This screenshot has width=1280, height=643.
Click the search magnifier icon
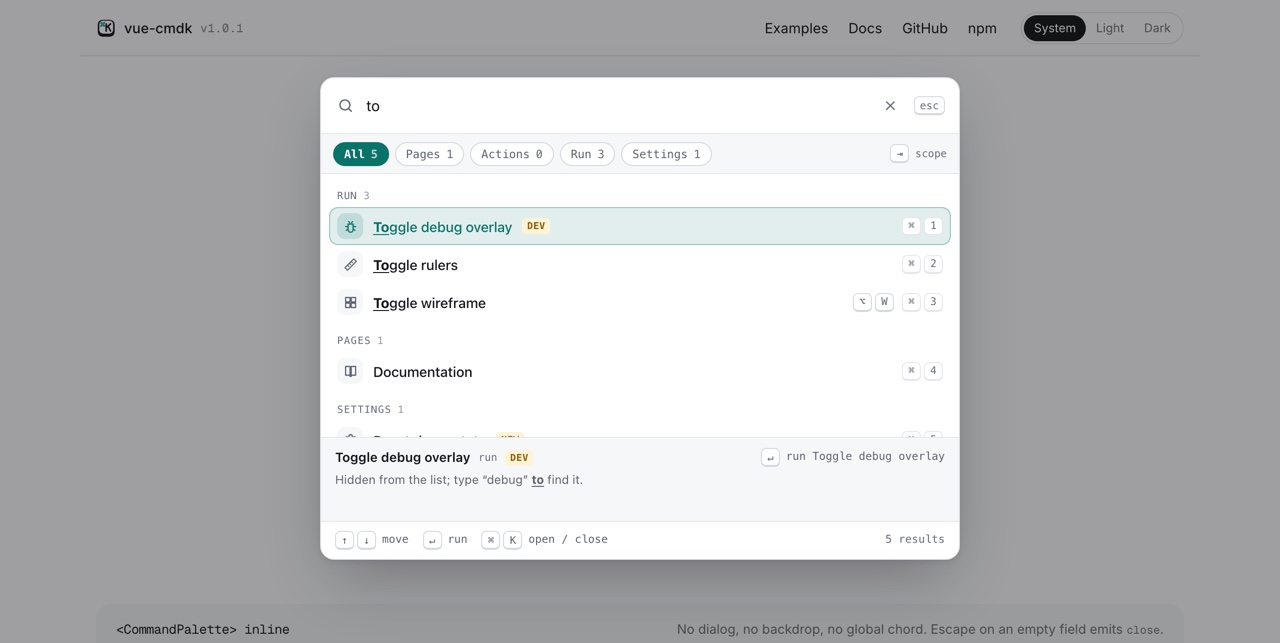(346, 106)
